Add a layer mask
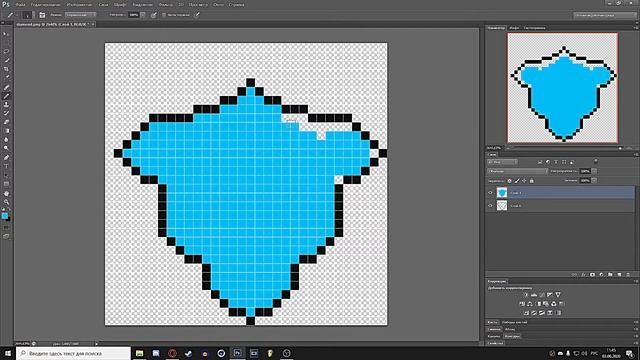Viewport: 640px width, 360px height. [592, 275]
